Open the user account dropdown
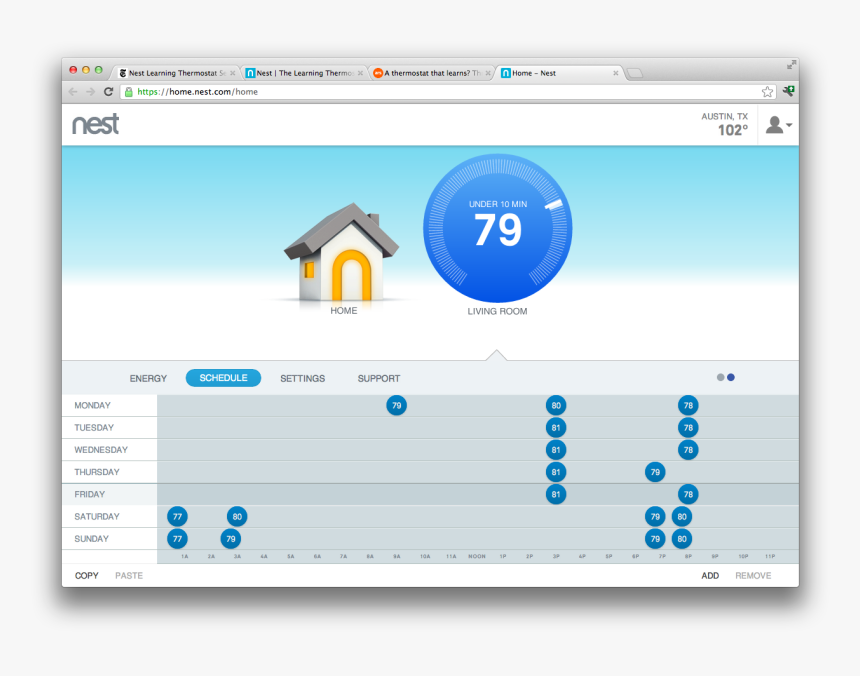This screenshot has height=676, width=860. click(x=778, y=125)
